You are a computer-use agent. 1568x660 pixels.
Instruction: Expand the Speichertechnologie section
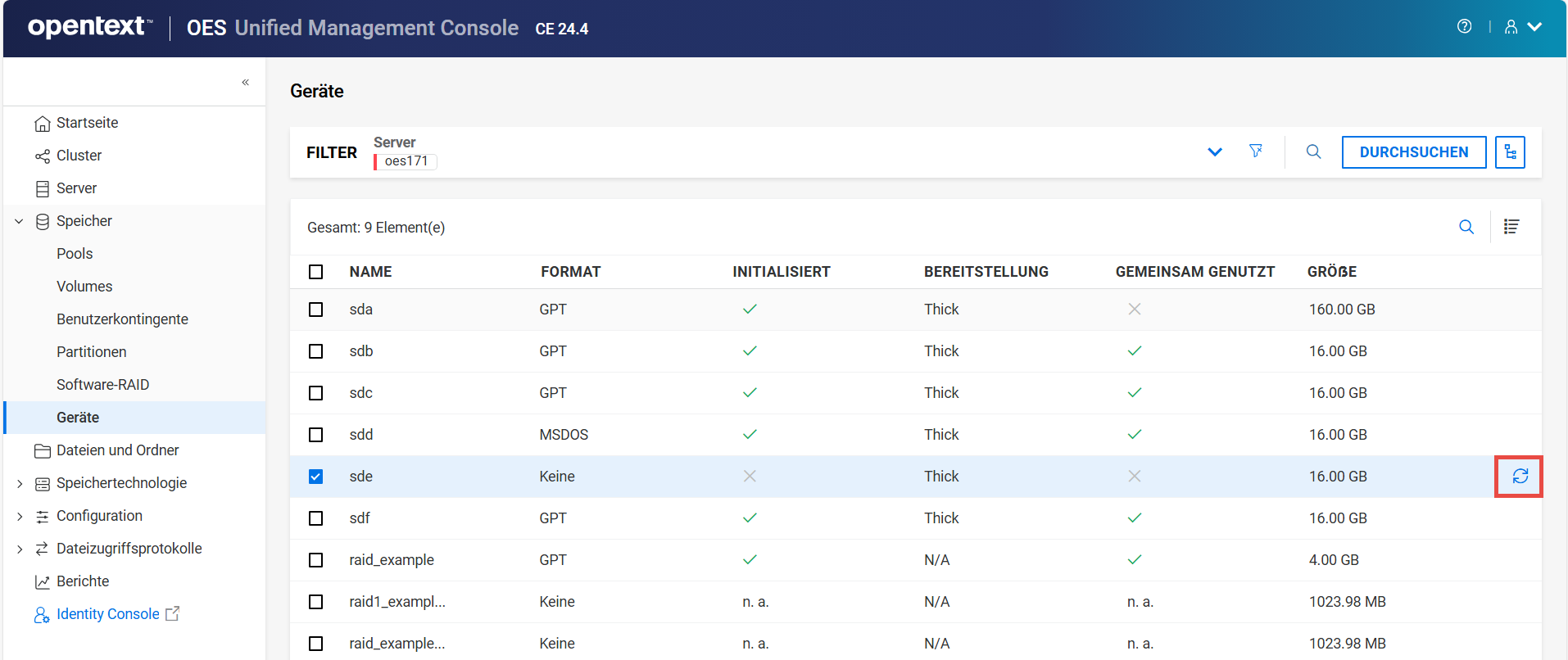click(x=19, y=483)
